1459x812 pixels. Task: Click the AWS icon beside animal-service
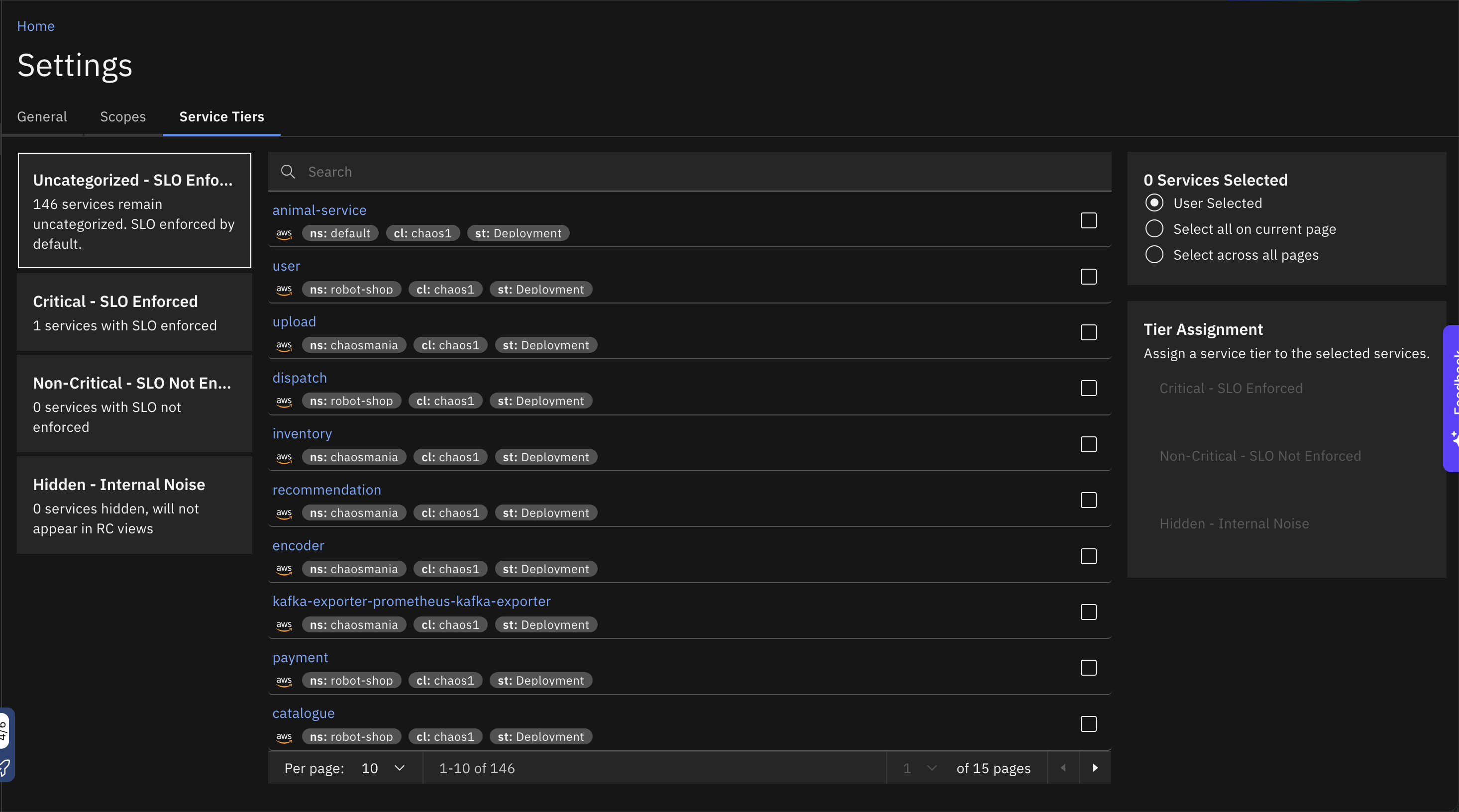(284, 233)
